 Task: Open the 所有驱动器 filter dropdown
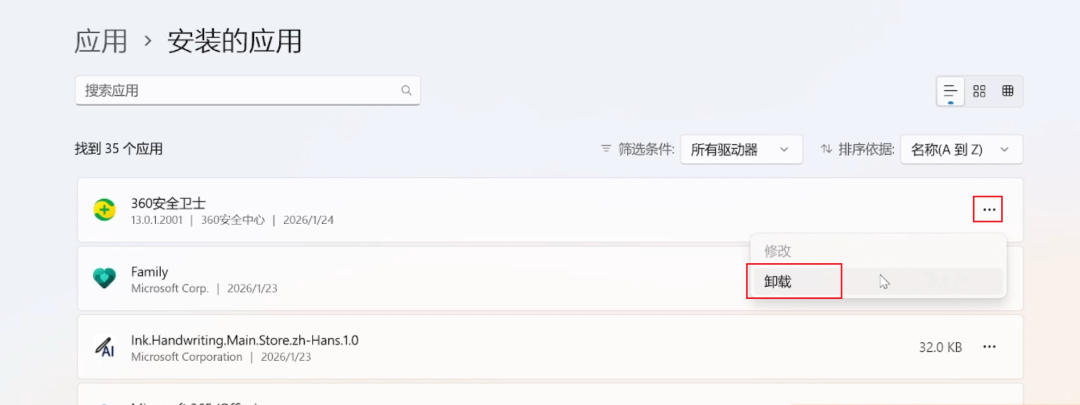pos(741,149)
